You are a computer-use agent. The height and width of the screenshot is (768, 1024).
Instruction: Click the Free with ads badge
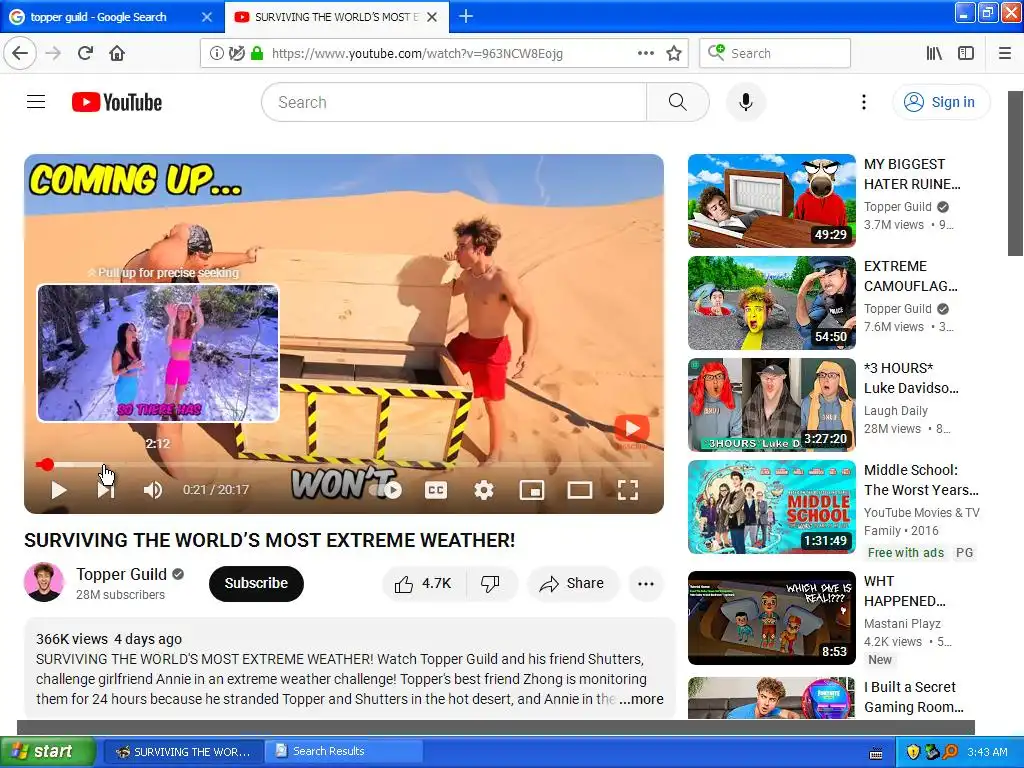pyautogui.click(x=905, y=552)
